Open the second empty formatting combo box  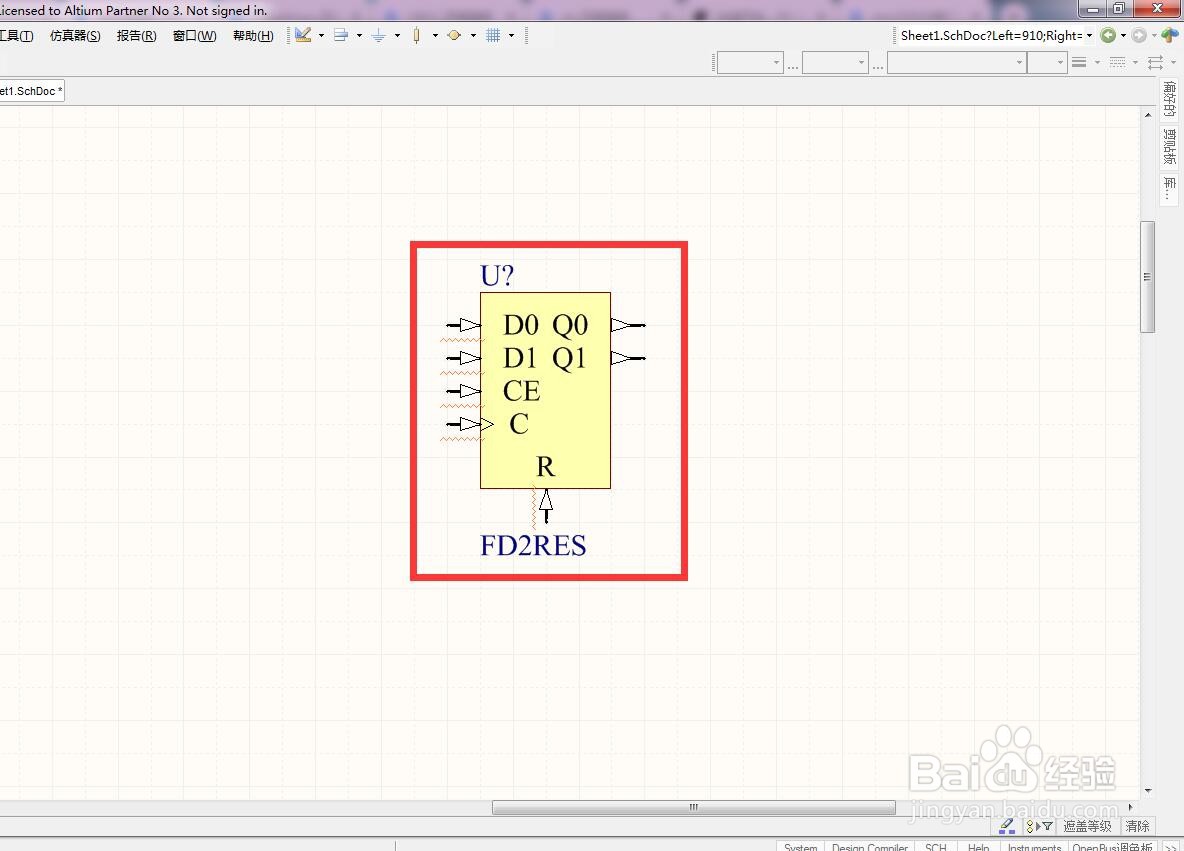click(x=834, y=63)
